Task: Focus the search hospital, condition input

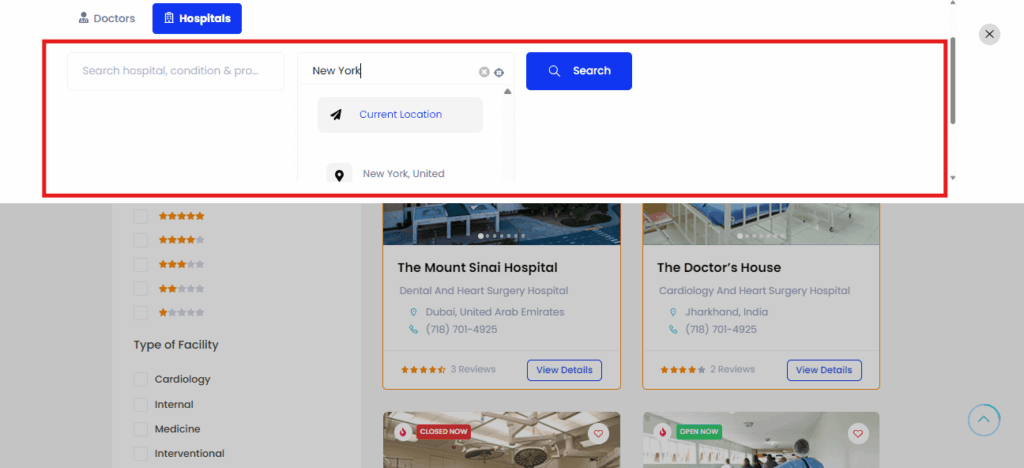Action: [x=176, y=70]
